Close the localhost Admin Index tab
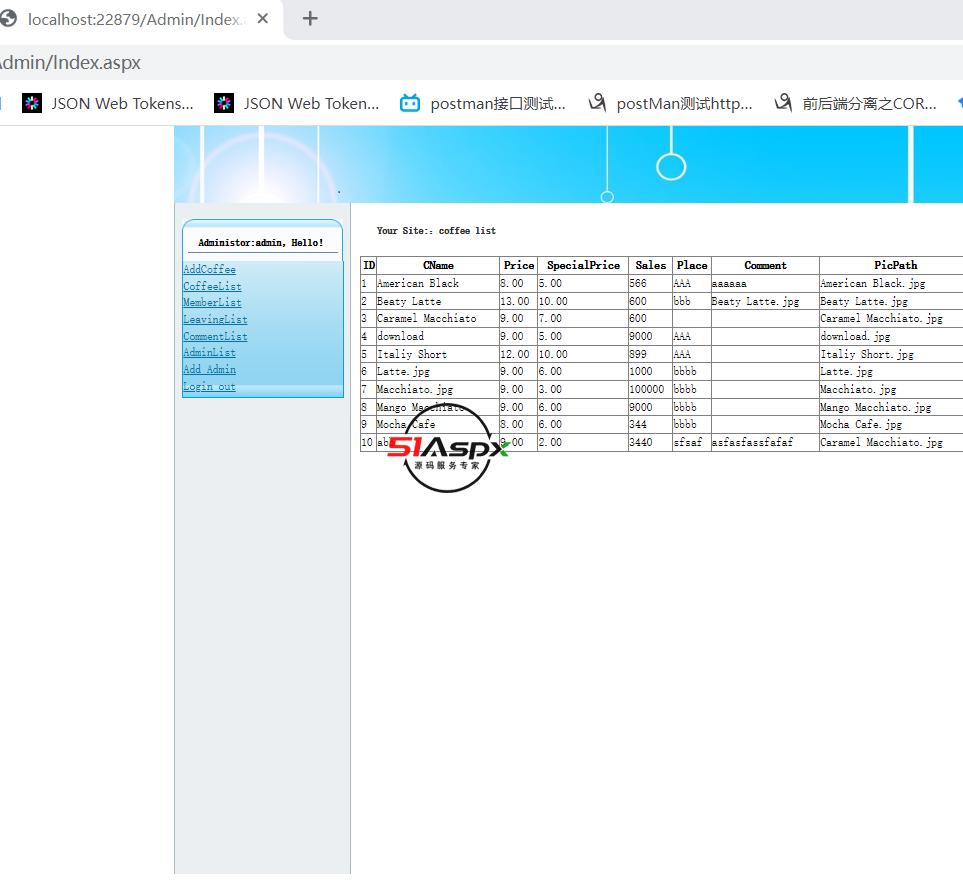Image resolution: width=963 pixels, height=886 pixels. pyautogui.click(x=263, y=19)
